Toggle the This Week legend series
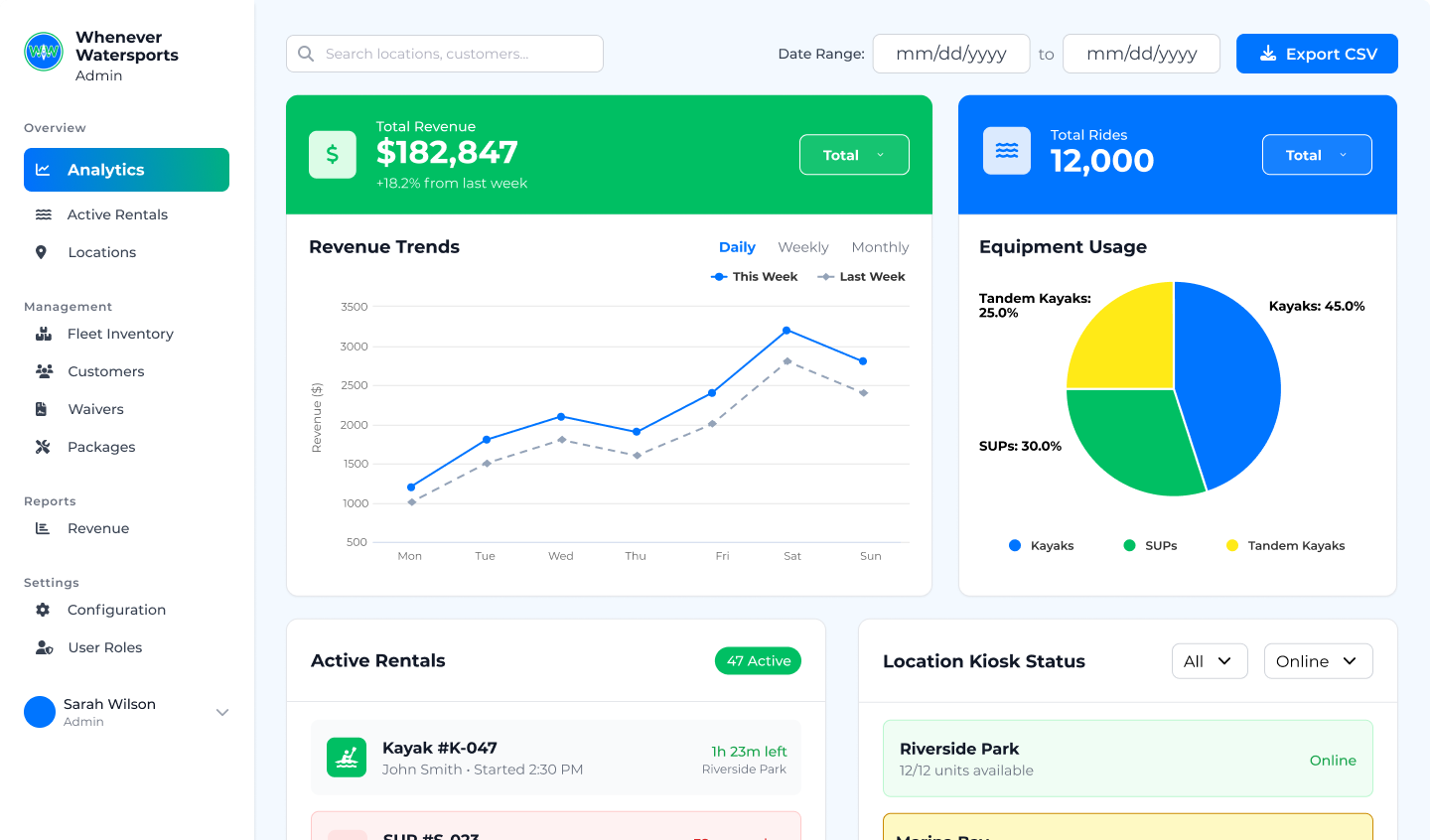Viewport: 1430px width, 840px height. coord(755,277)
